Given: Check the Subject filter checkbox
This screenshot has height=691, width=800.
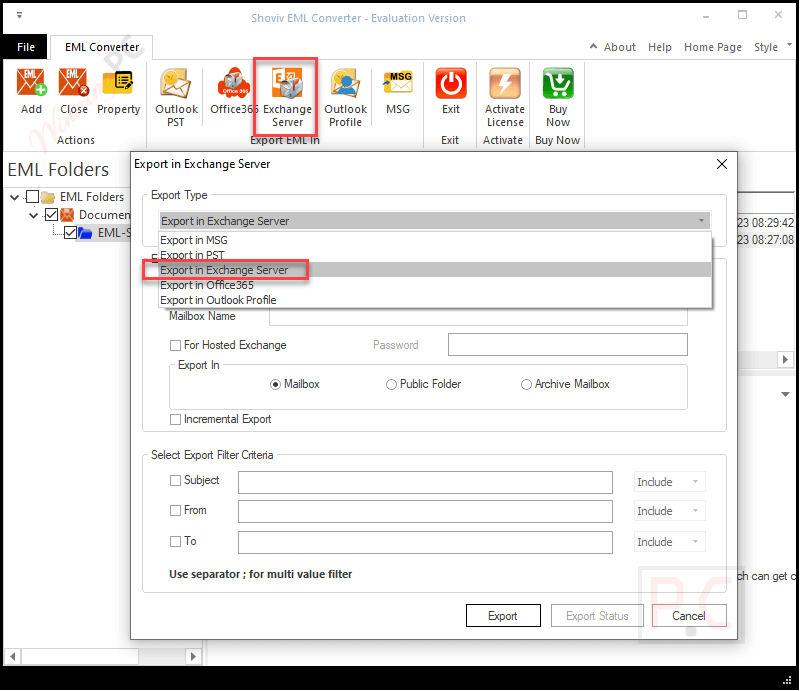Looking at the screenshot, I should 176,481.
